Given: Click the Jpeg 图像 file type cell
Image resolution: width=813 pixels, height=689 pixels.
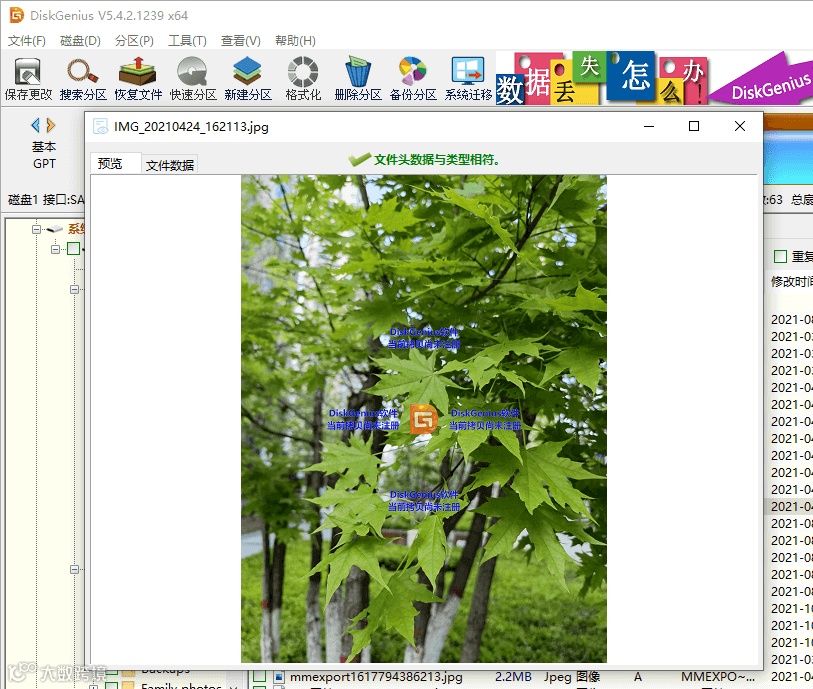Looking at the screenshot, I should (x=572, y=677).
